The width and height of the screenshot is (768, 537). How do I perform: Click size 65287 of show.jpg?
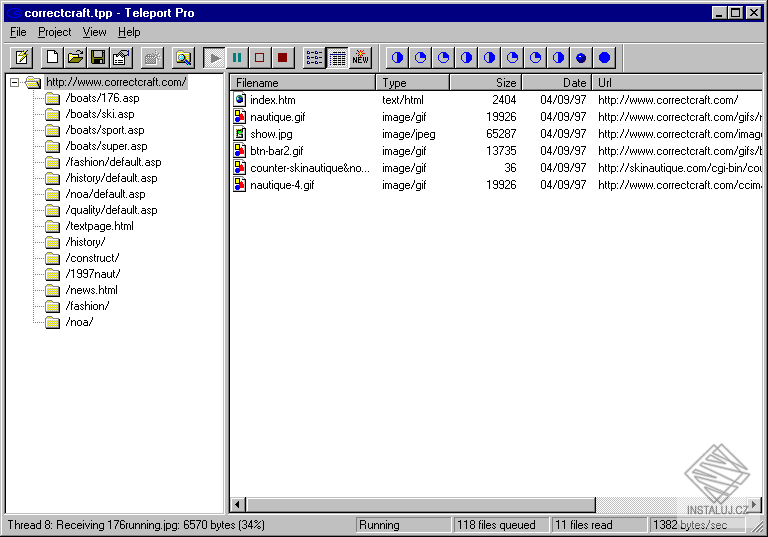(501, 134)
